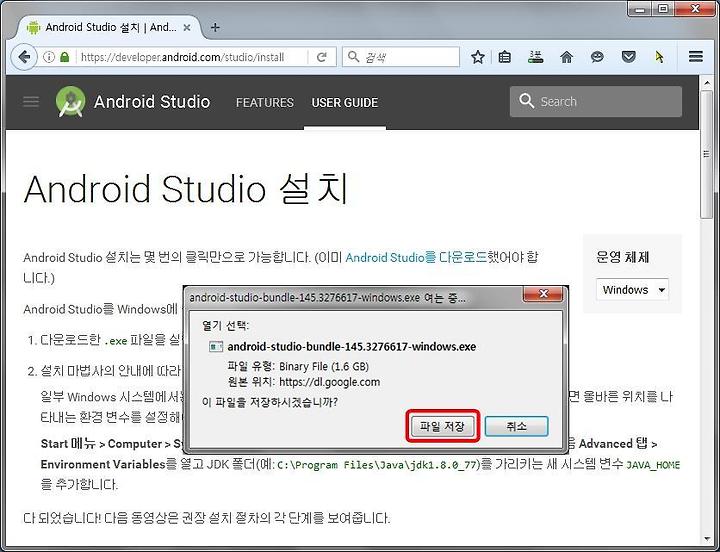720x552 pixels.
Task: Click the vertical scrollbar thumb
Action: [x=707, y=154]
